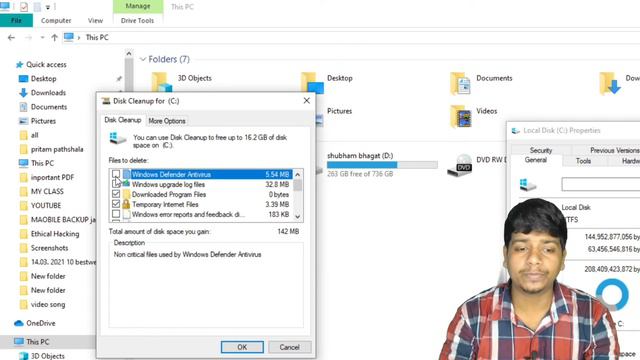The height and width of the screenshot is (360, 640).
Task: Open the Tools tab in Properties window
Action: click(x=583, y=161)
